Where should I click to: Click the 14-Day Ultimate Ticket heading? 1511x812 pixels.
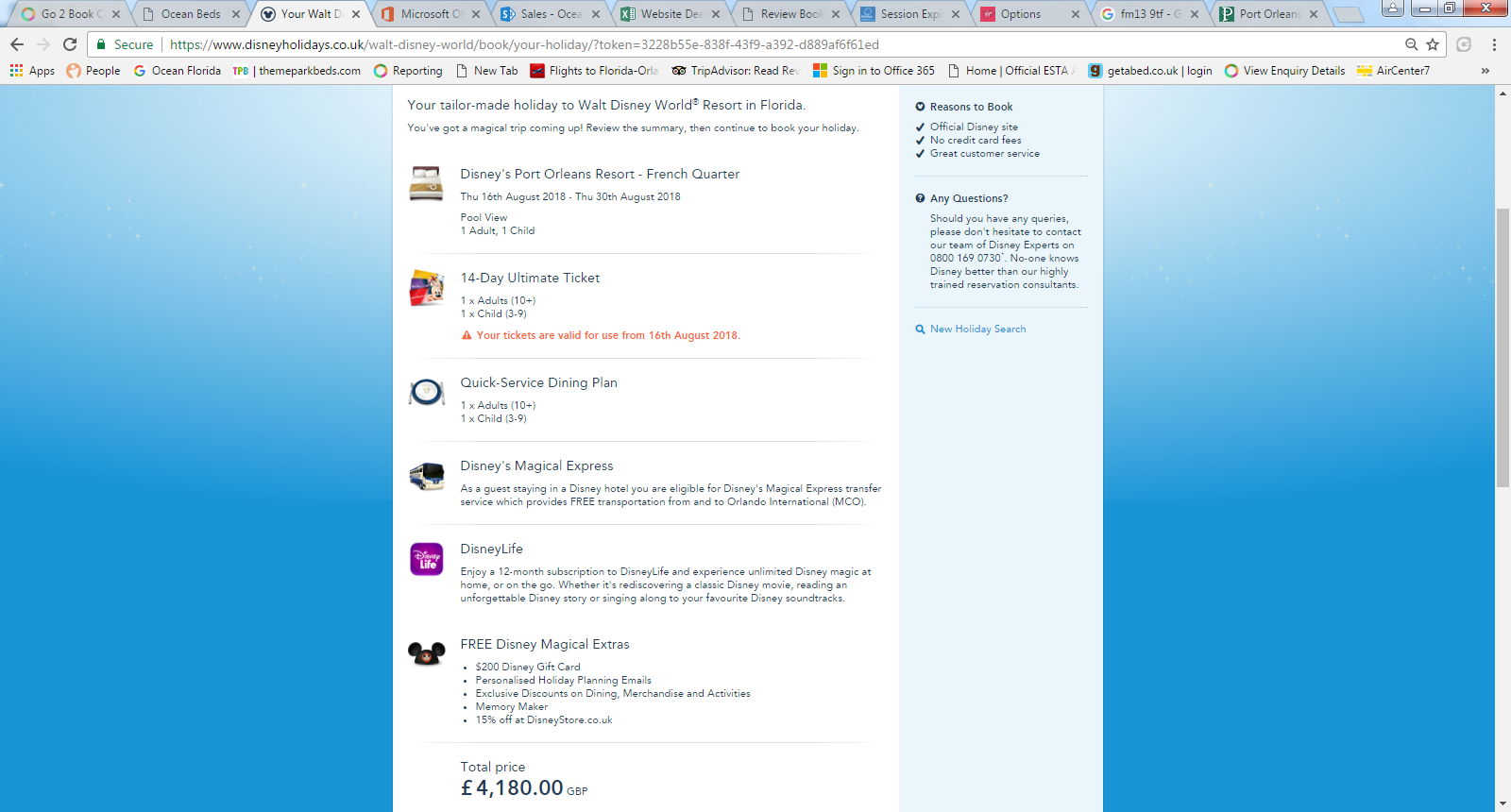tap(530, 279)
